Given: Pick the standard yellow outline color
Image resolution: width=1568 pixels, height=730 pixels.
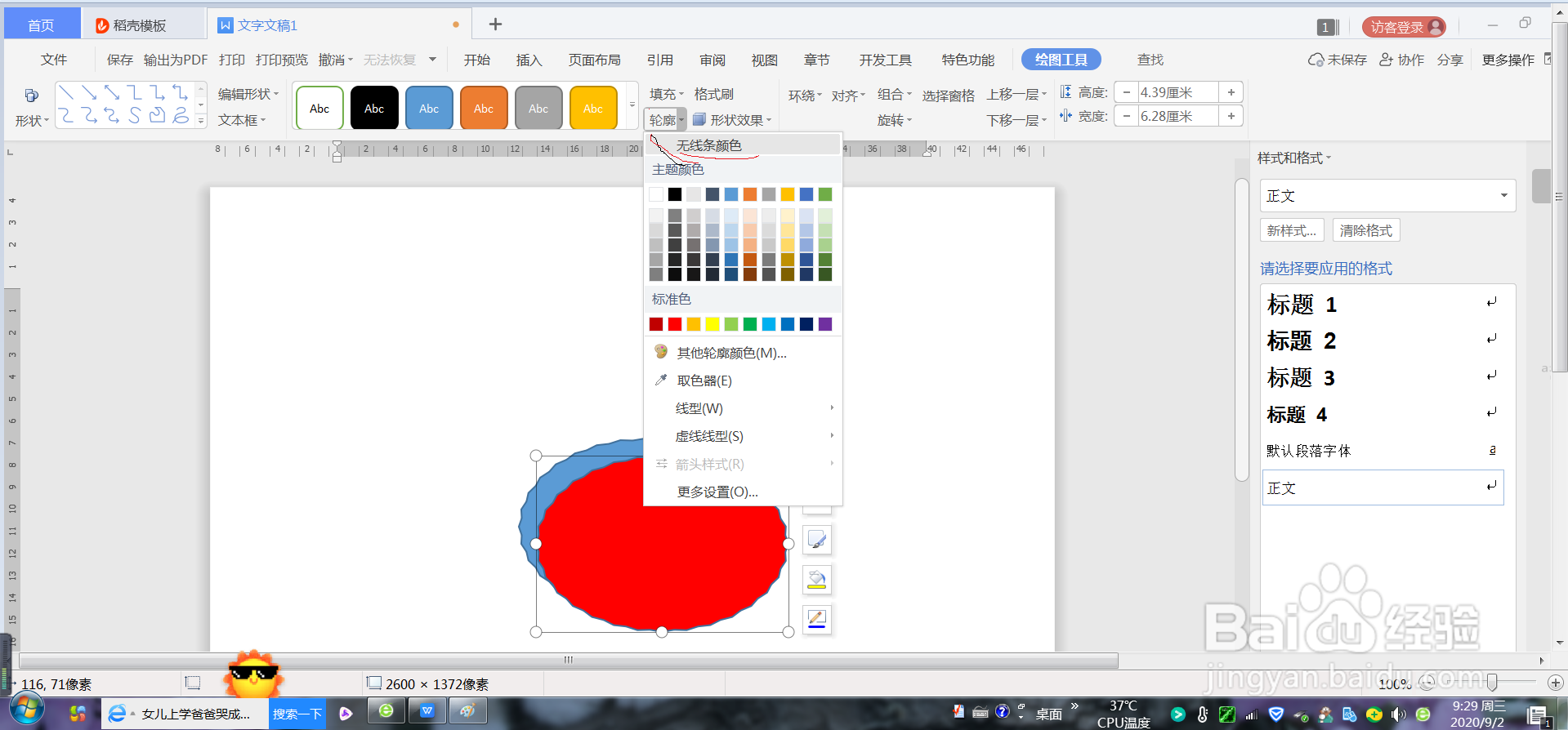Looking at the screenshot, I should coord(713,324).
